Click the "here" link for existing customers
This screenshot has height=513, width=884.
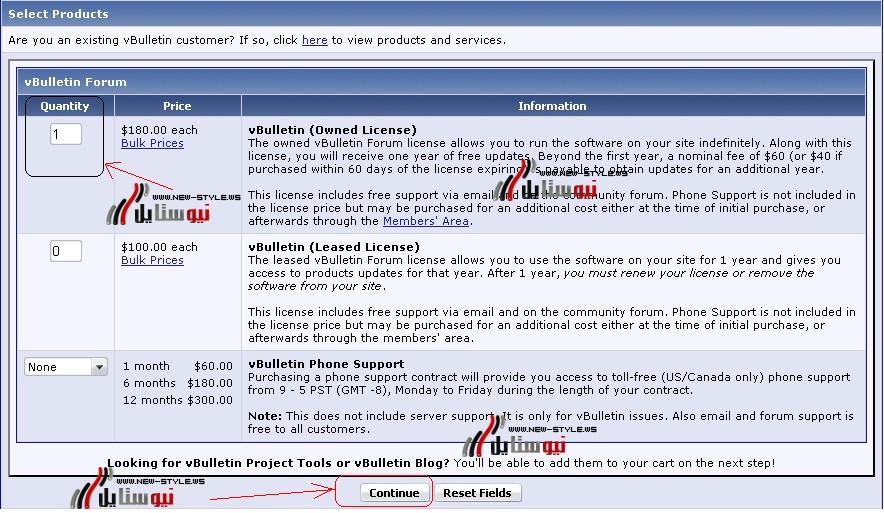tap(314, 40)
